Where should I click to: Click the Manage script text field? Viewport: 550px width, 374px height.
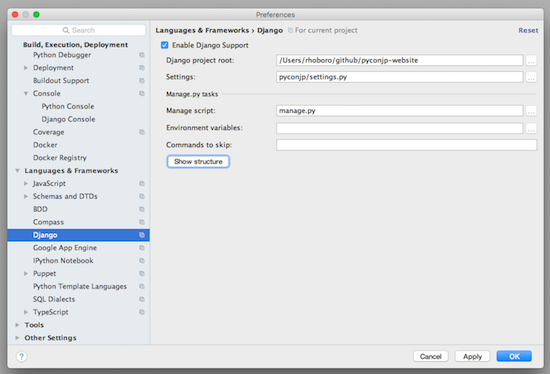(400, 111)
